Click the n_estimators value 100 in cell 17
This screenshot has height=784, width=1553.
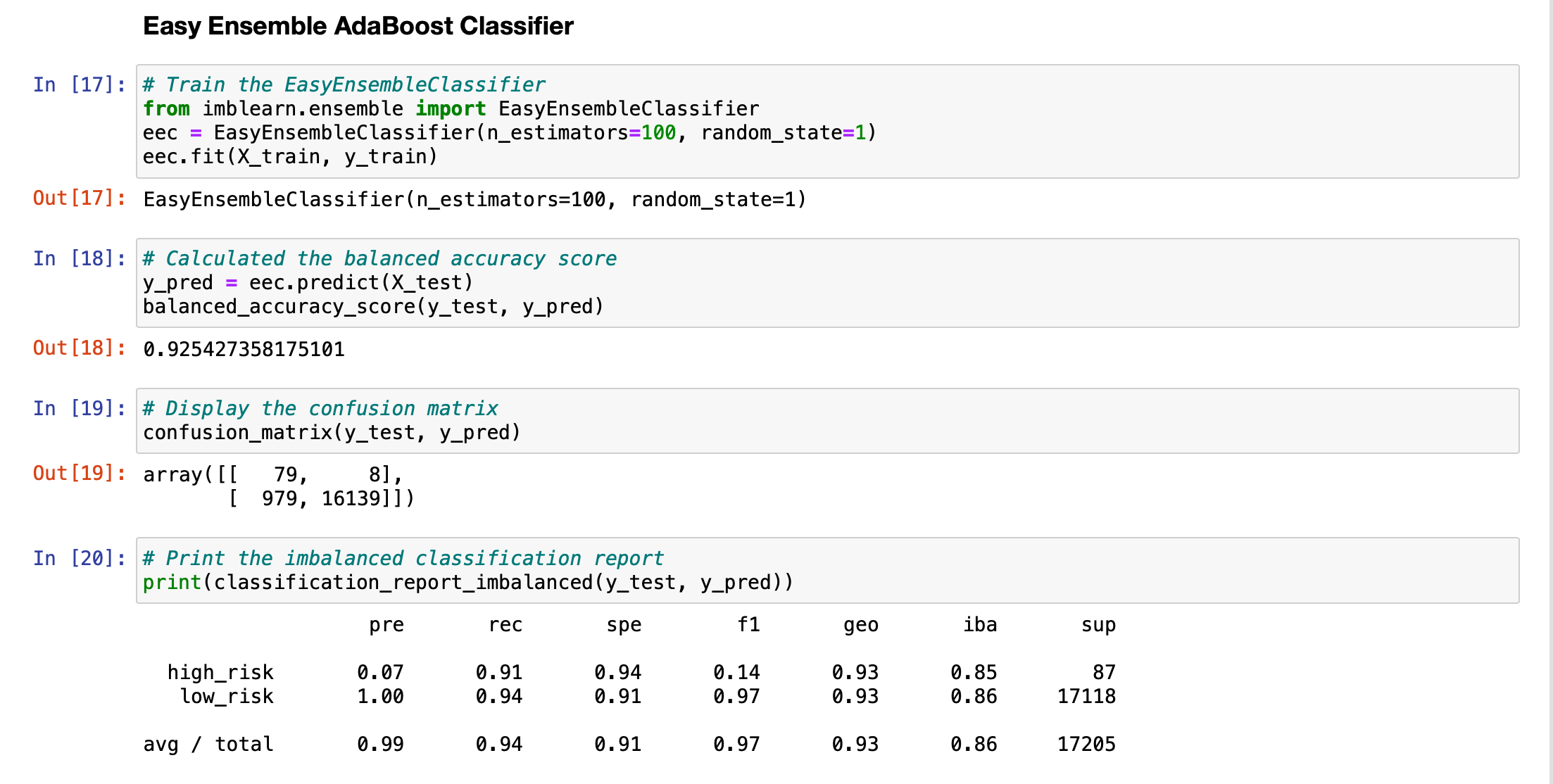coord(658,132)
